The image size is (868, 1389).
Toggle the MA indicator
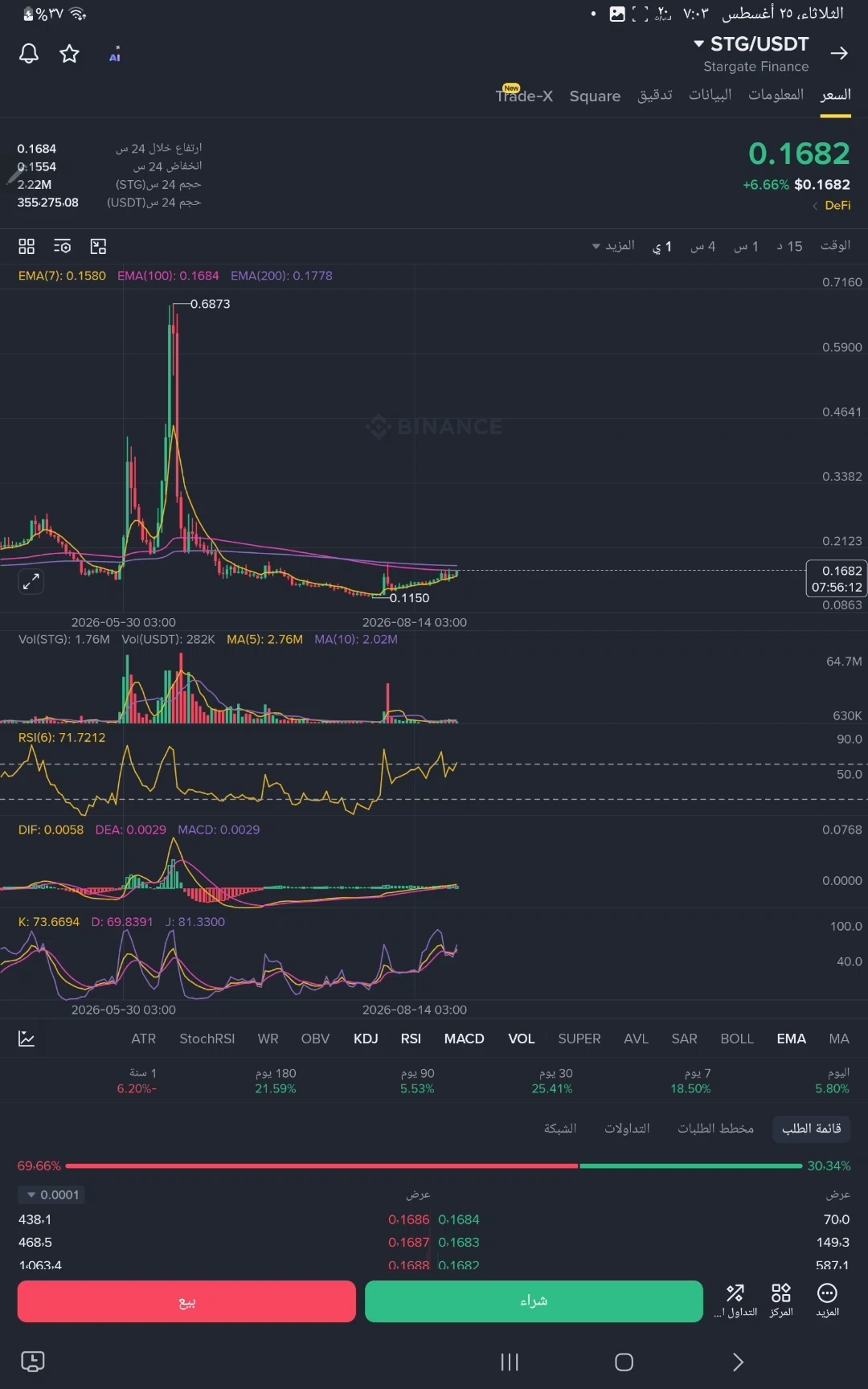[x=839, y=1039]
